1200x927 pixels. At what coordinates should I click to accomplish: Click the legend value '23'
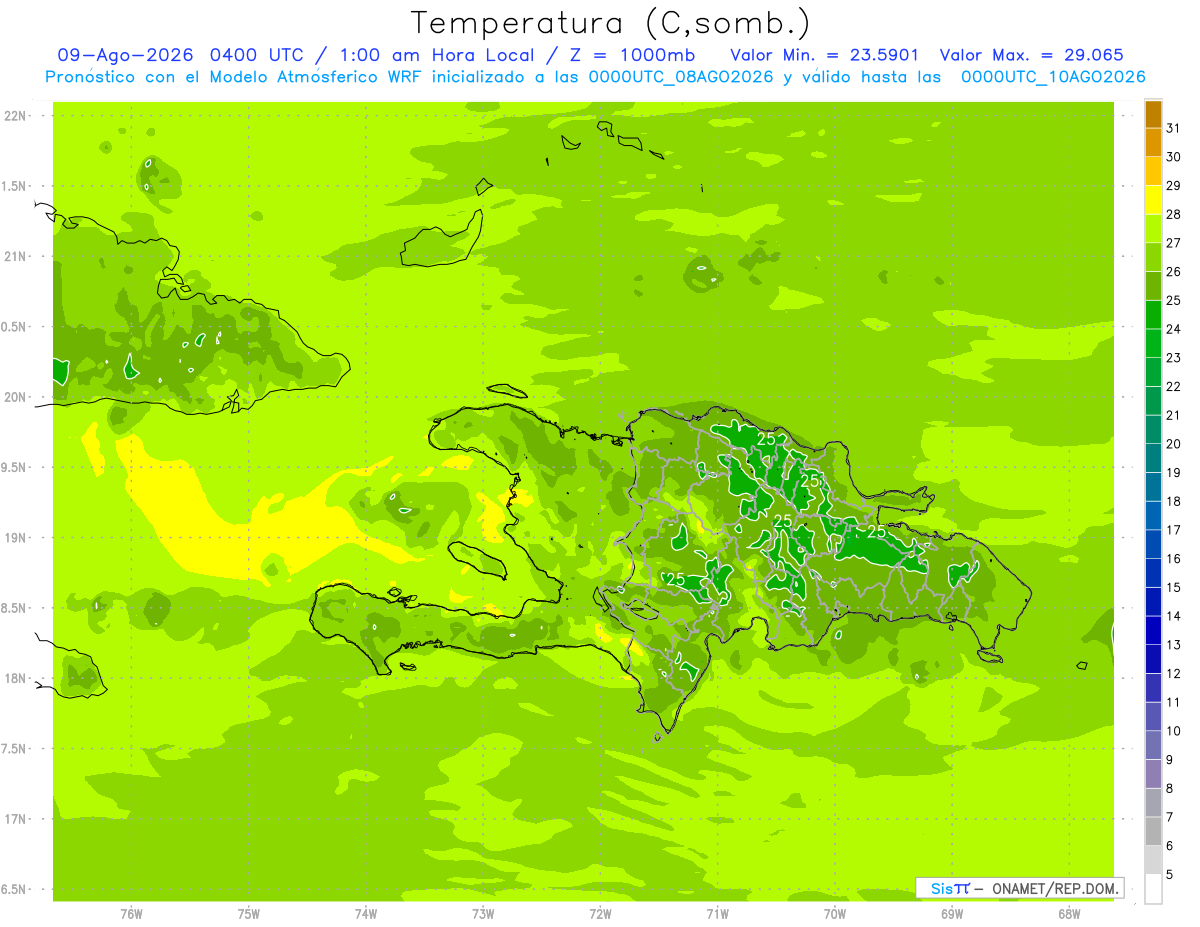1174,357
